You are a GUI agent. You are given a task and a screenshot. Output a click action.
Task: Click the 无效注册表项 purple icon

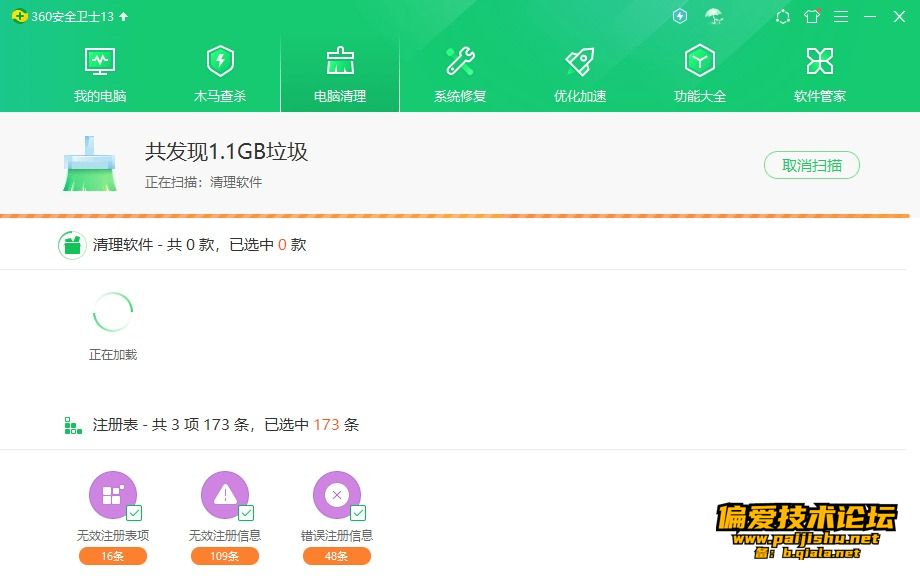click(x=113, y=495)
